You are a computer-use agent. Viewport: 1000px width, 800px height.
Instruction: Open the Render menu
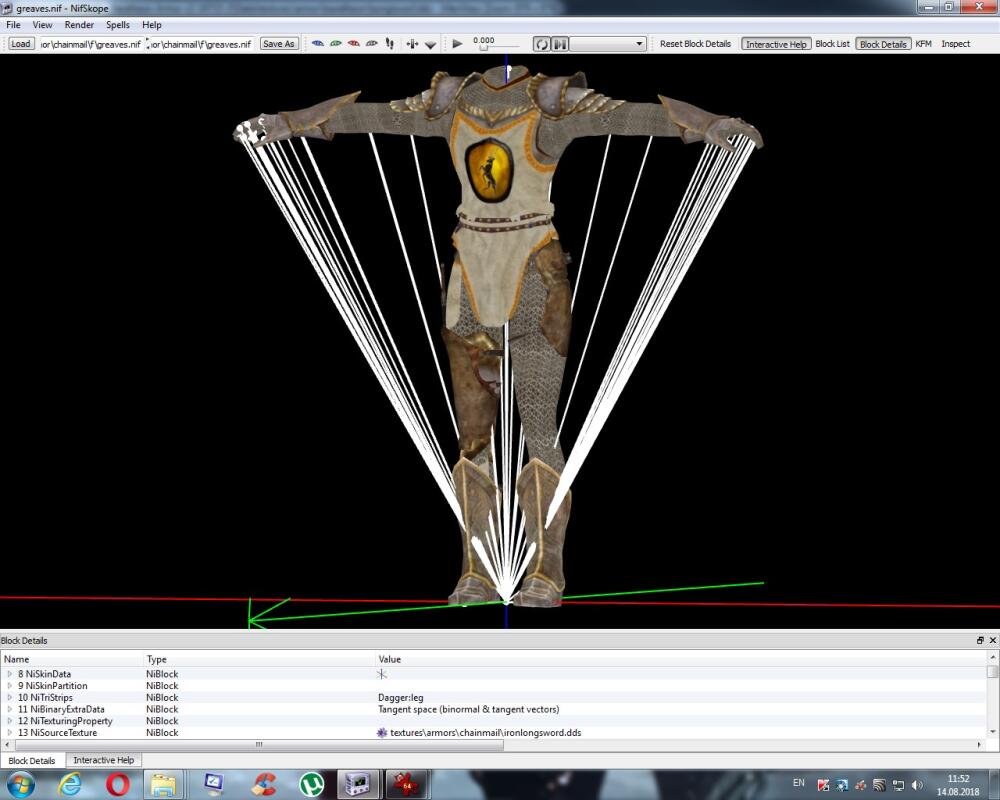[79, 25]
